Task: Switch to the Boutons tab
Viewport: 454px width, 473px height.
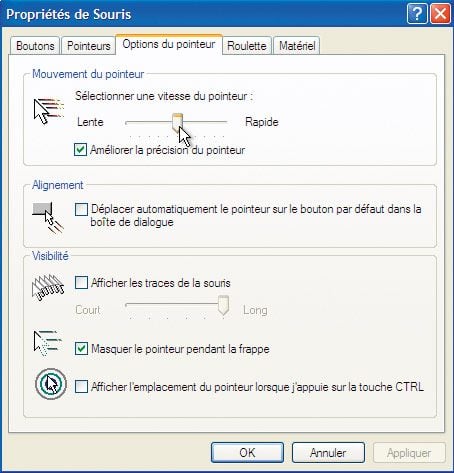Action: (x=35, y=46)
